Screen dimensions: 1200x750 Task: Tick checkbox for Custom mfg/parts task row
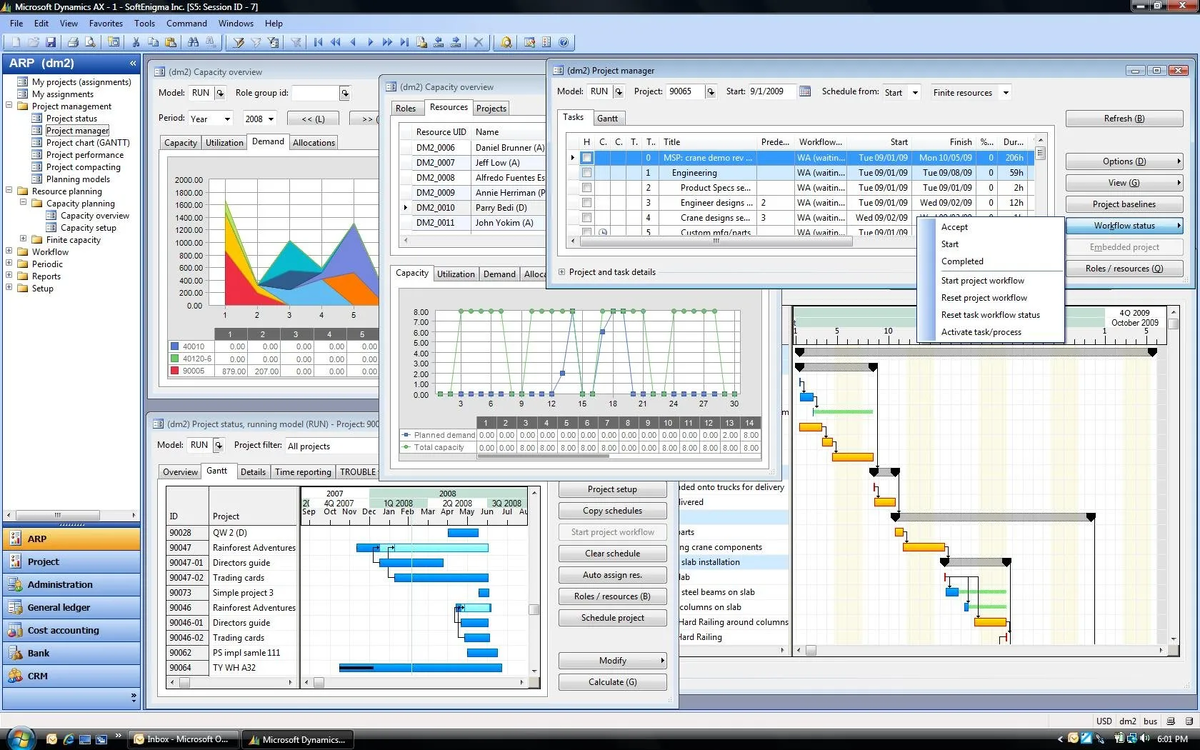coord(587,232)
